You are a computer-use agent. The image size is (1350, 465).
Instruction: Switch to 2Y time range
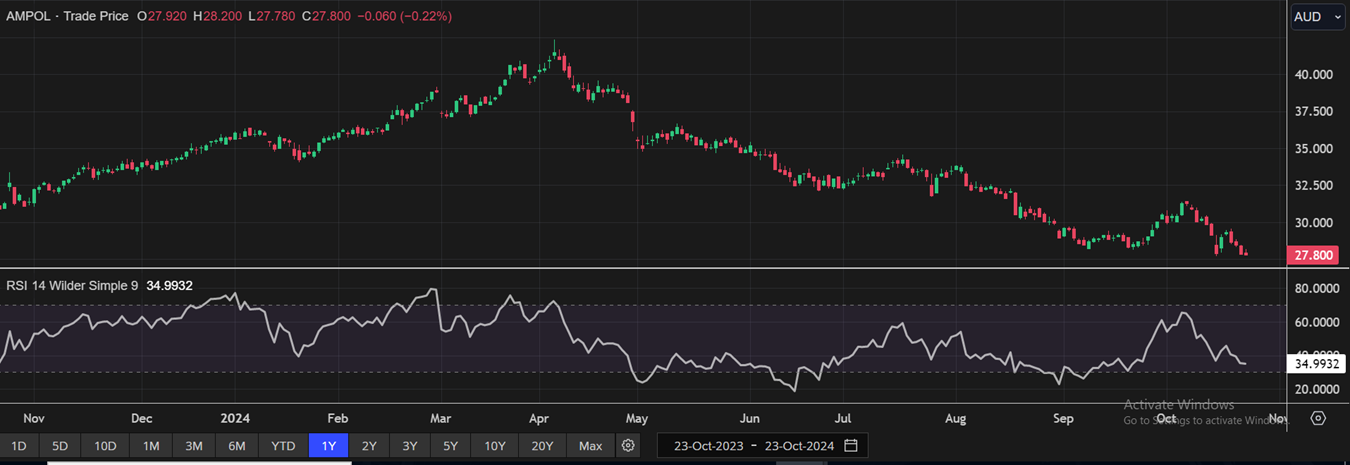[x=369, y=445]
